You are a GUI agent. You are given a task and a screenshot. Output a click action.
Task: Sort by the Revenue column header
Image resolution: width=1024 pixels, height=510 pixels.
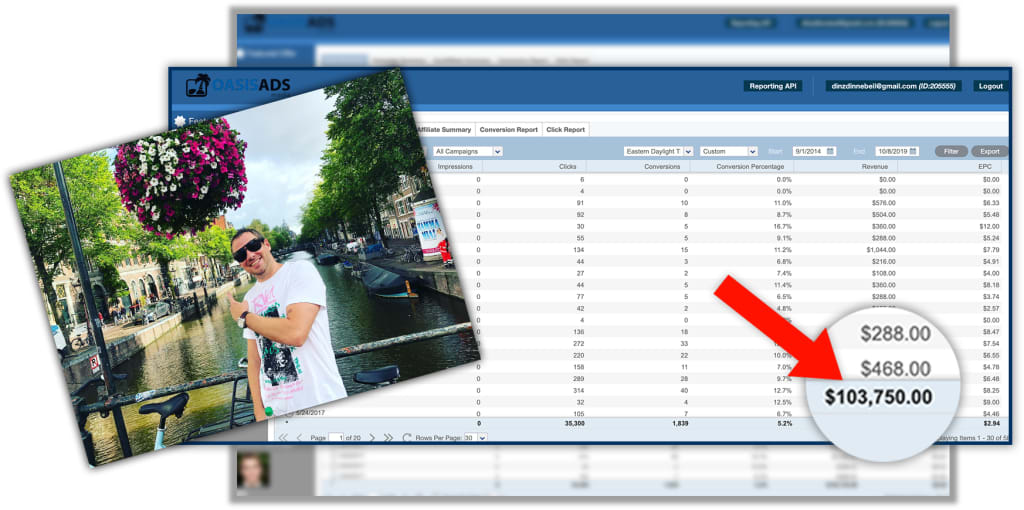[874, 167]
